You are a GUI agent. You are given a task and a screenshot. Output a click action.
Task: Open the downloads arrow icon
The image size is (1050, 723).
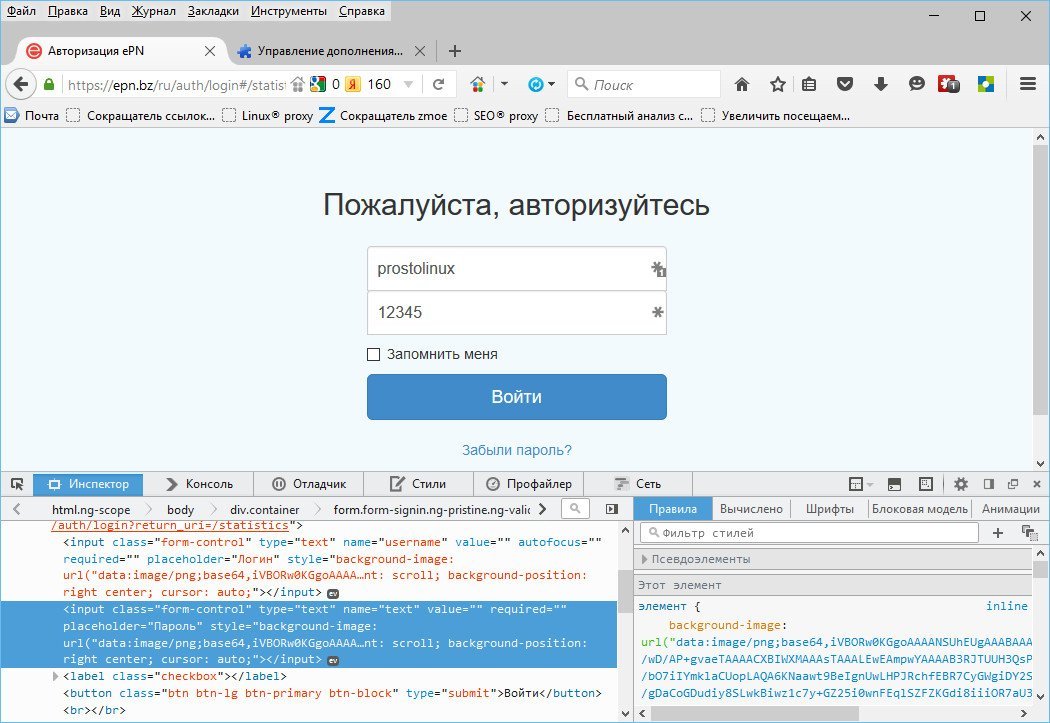tap(880, 85)
